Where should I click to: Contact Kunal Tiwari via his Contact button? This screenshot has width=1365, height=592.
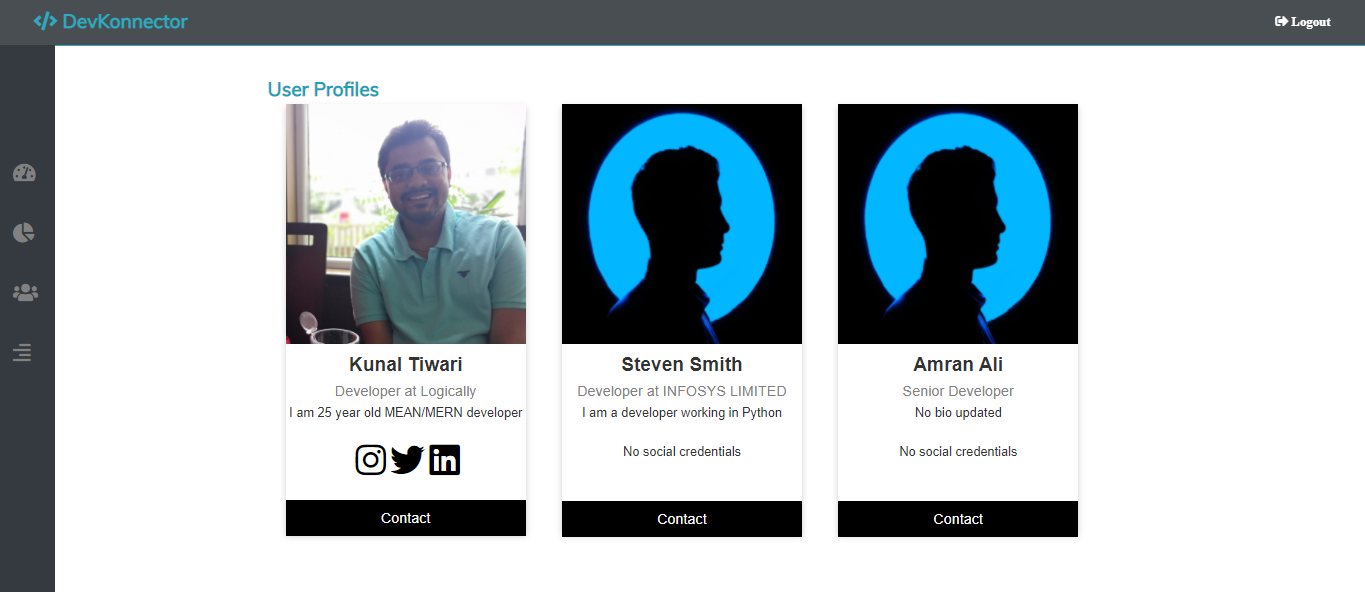click(405, 517)
